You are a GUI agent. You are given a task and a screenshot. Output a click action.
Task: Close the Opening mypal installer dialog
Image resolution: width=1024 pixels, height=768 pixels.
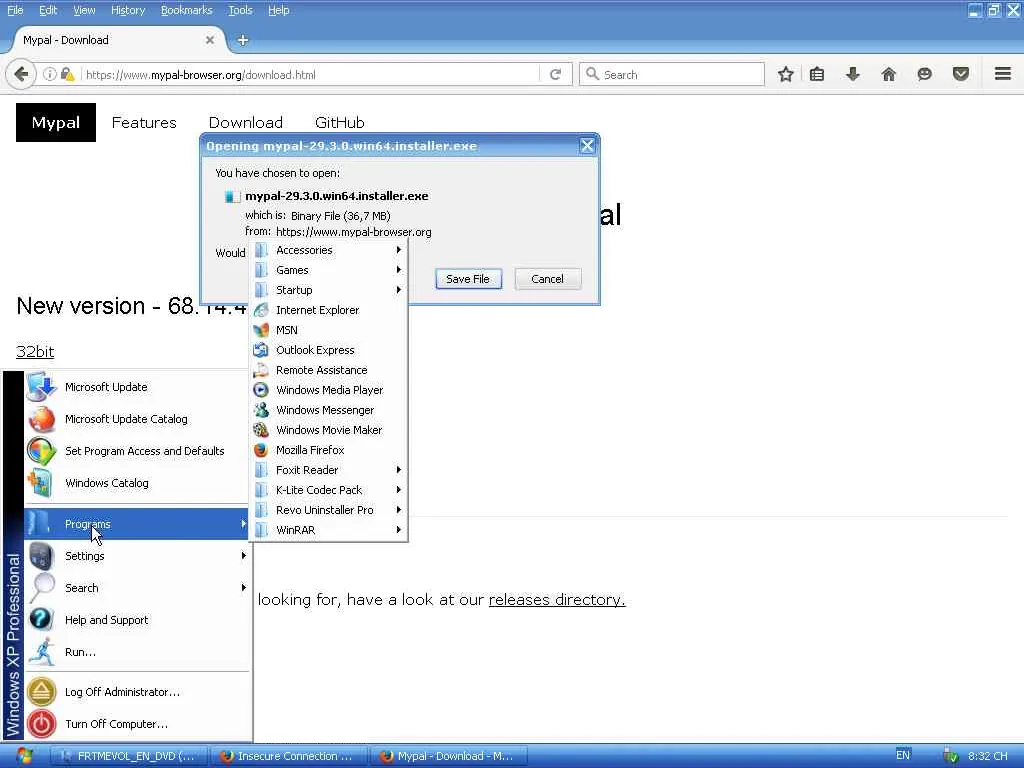tap(587, 146)
